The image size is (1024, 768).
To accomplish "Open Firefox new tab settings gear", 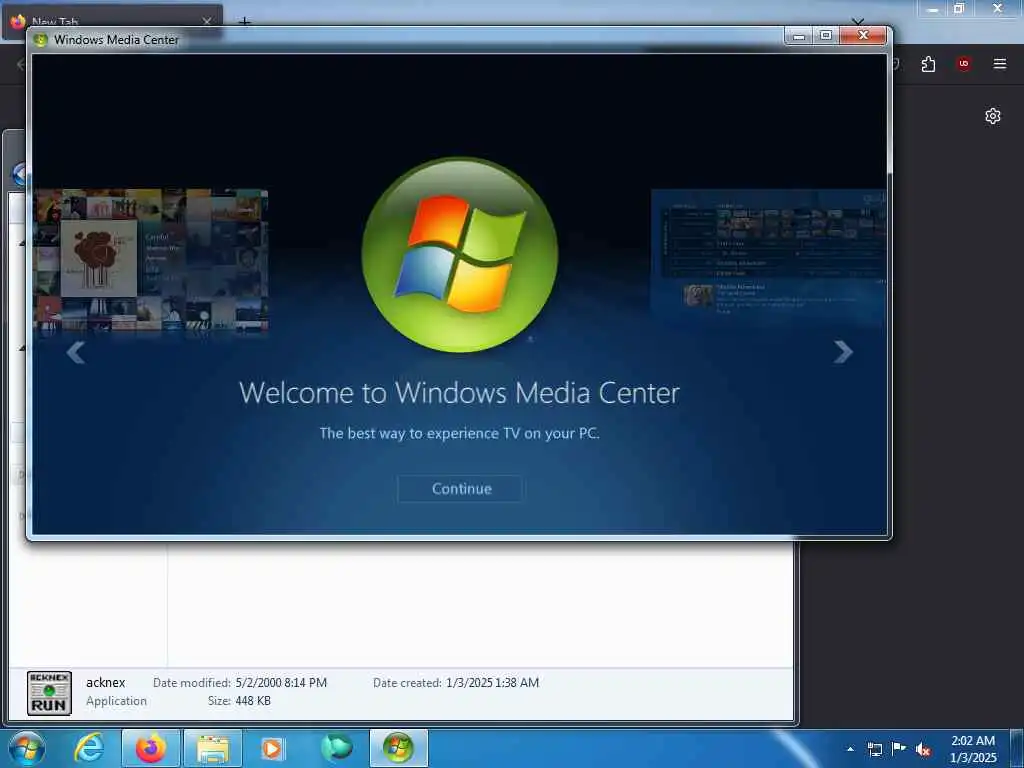I will (x=993, y=116).
